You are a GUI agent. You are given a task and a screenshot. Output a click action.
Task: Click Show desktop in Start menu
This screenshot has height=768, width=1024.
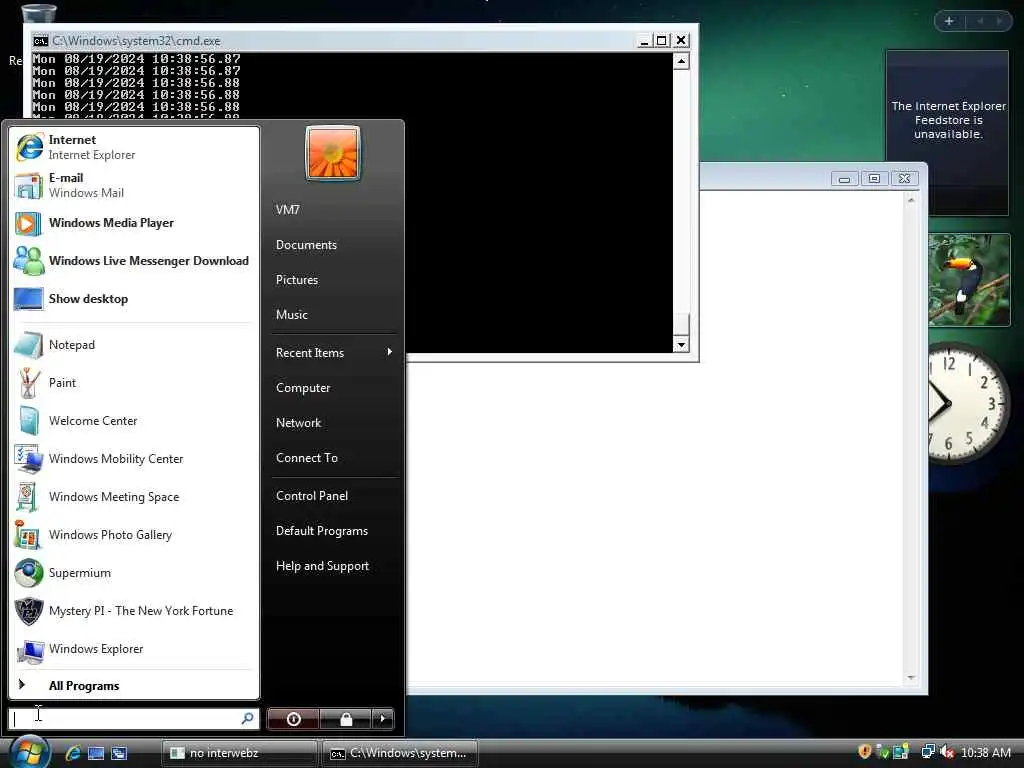pos(134,298)
